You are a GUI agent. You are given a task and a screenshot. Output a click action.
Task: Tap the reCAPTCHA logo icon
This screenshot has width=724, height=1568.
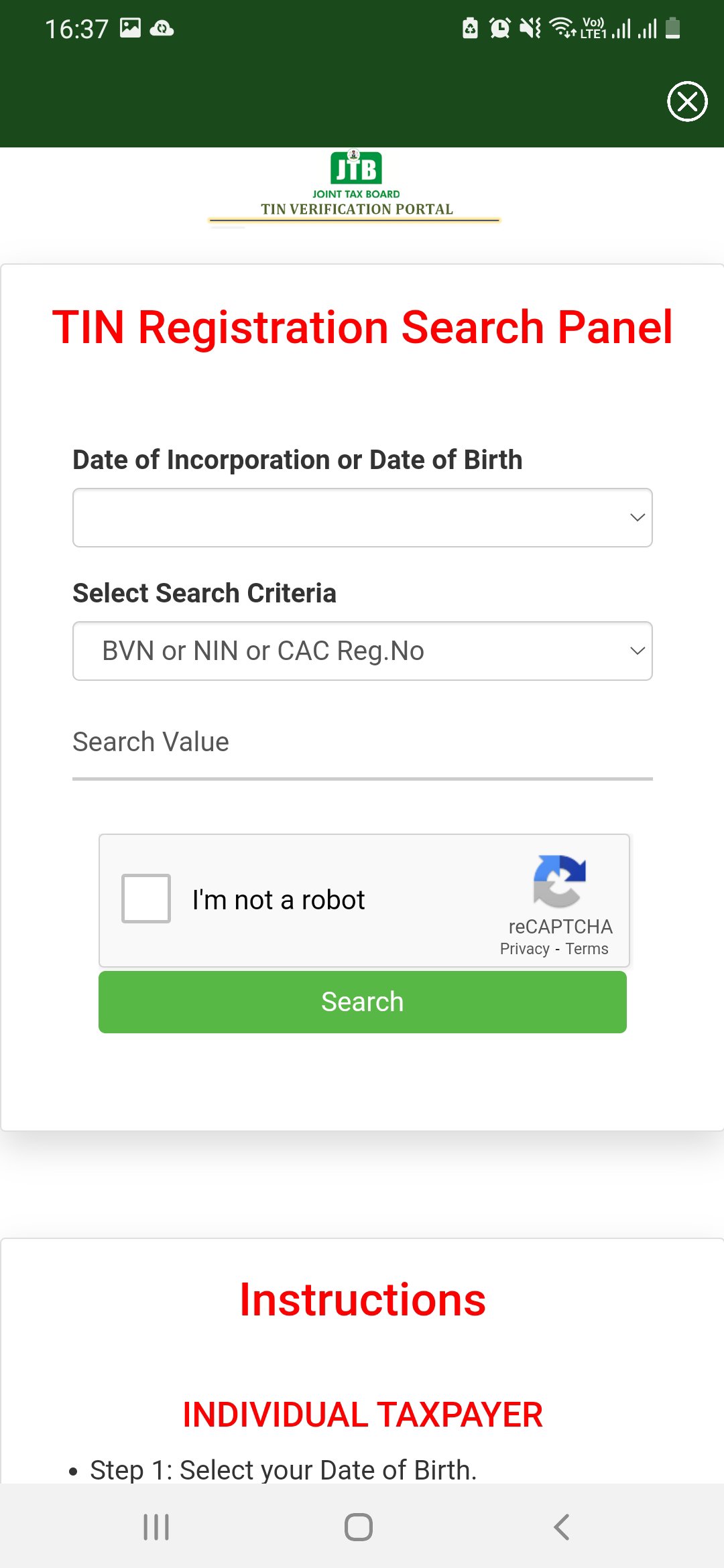click(x=560, y=880)
